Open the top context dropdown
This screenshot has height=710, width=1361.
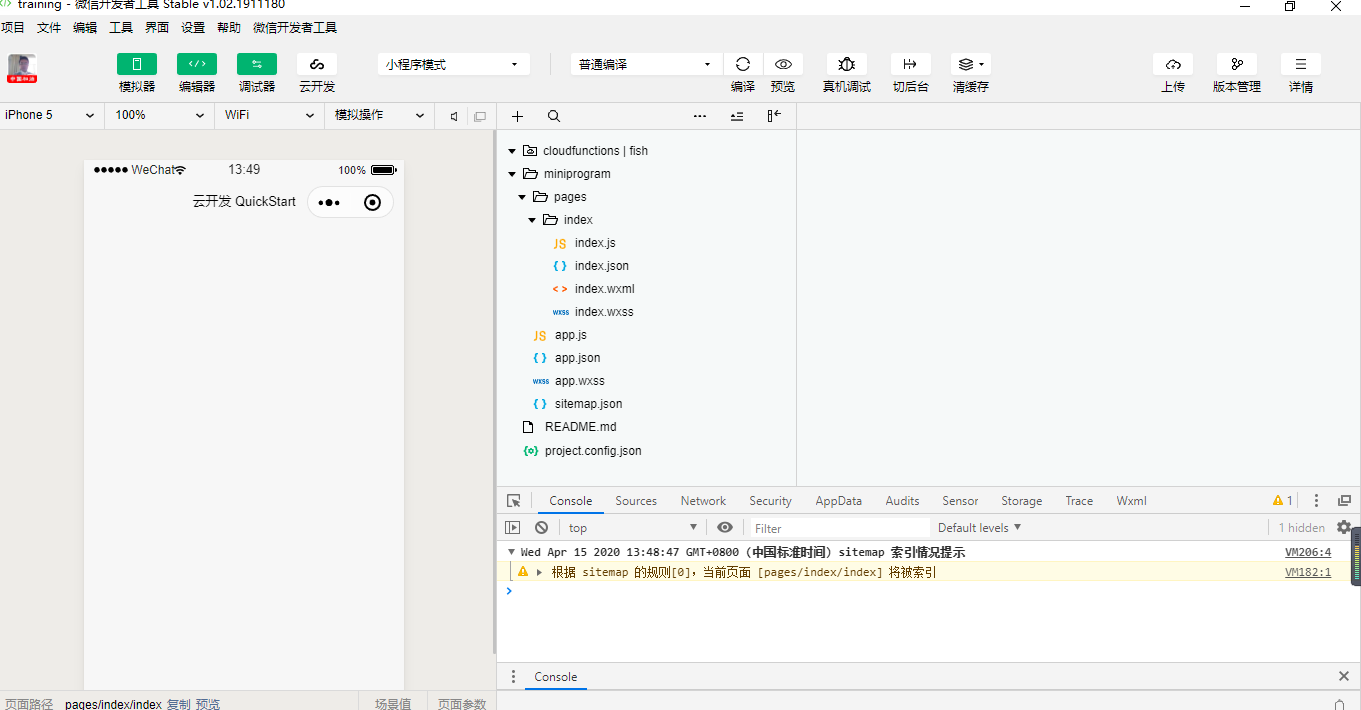pos(632,528)
